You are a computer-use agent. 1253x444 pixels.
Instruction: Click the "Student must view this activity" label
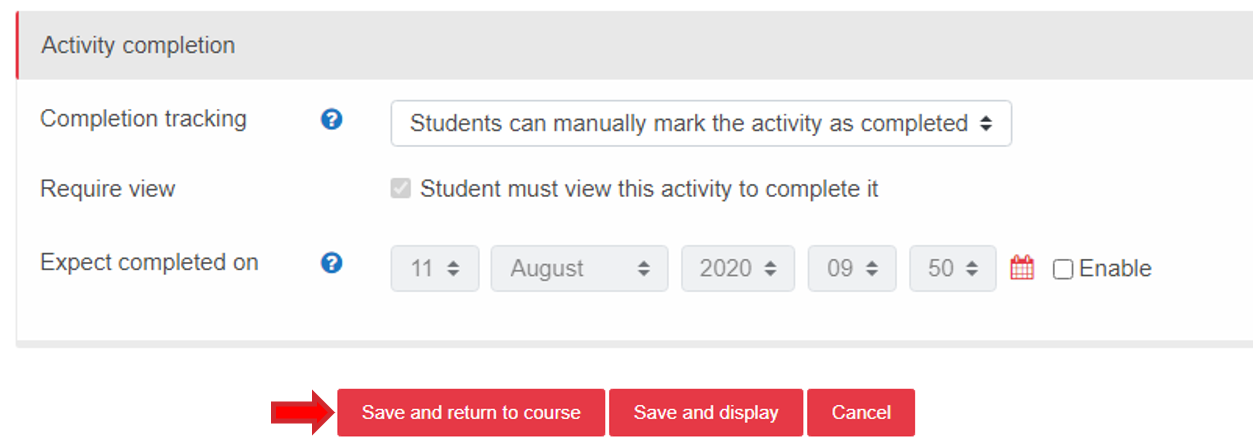pyautogui.click(x=649, y=189)
